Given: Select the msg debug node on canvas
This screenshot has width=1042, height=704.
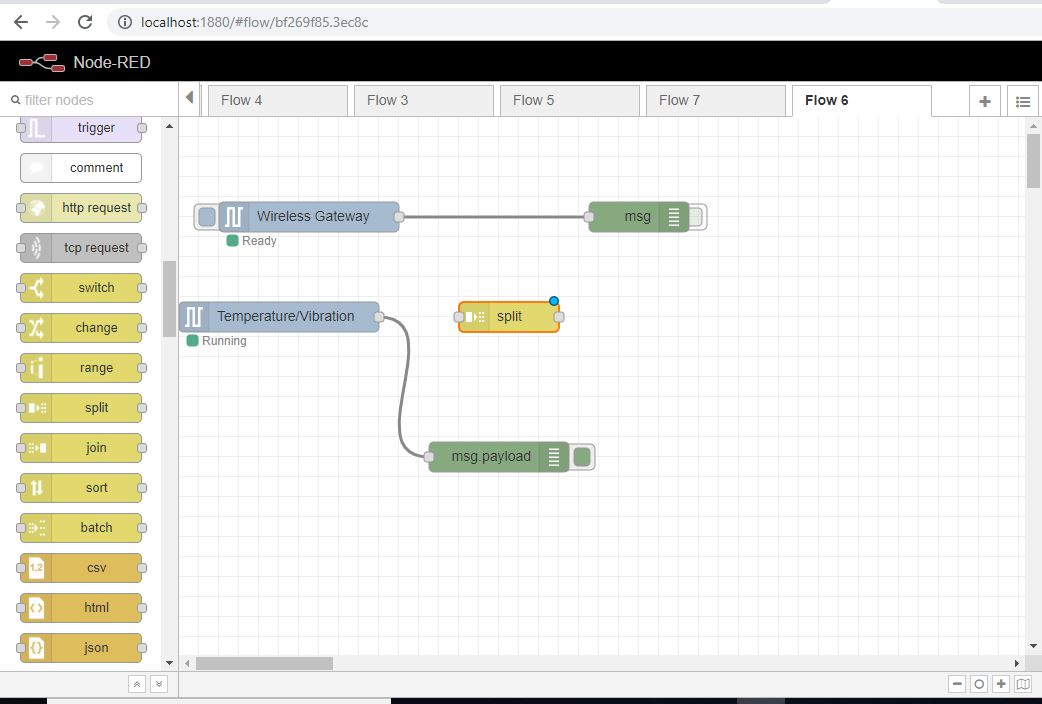Looking at the screenshot, I should pyautogui.click(x=639, y=217).
